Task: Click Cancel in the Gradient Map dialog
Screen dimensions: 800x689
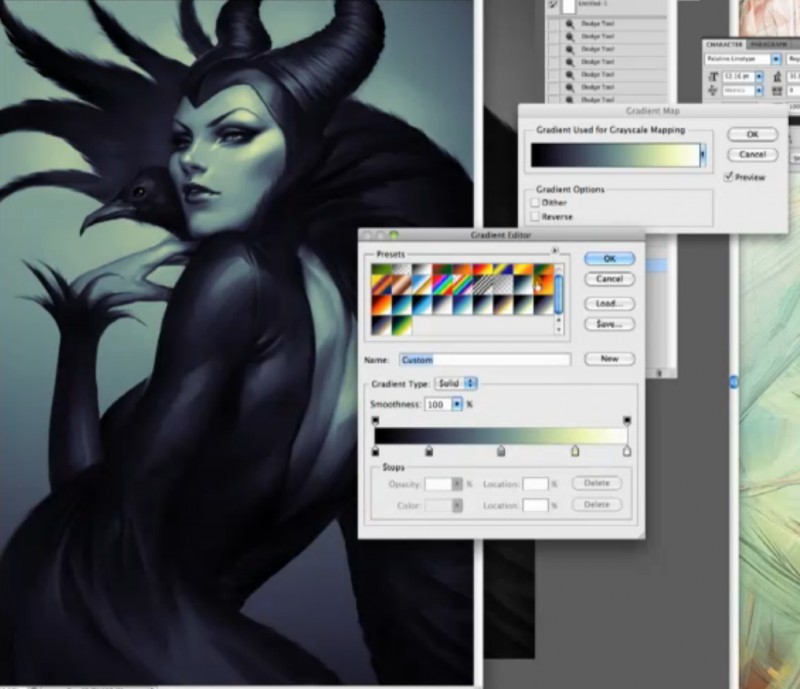Action: [753, 154]
